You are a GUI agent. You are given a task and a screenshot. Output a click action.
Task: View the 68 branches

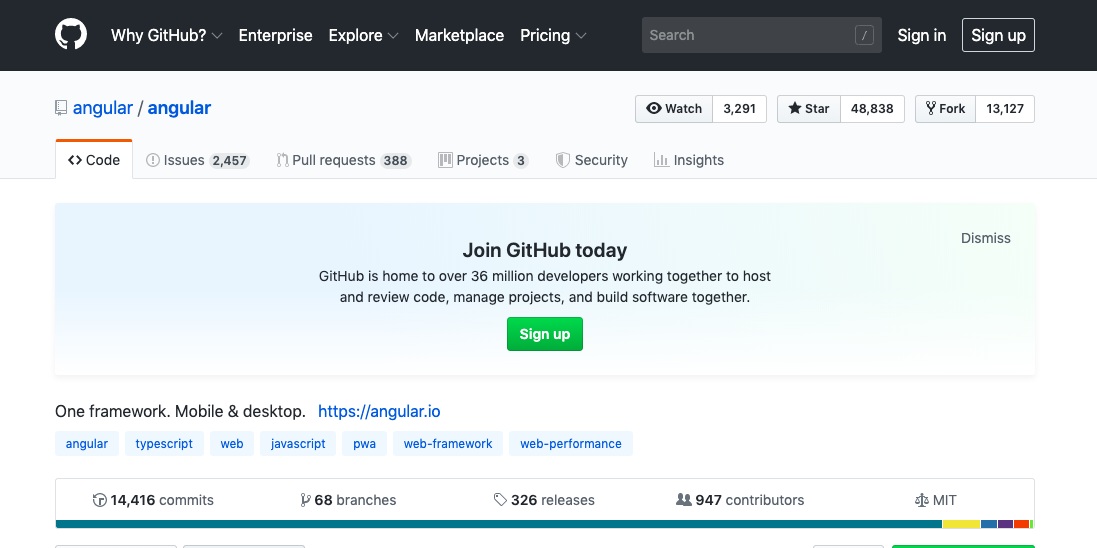(x=348, y=500)
